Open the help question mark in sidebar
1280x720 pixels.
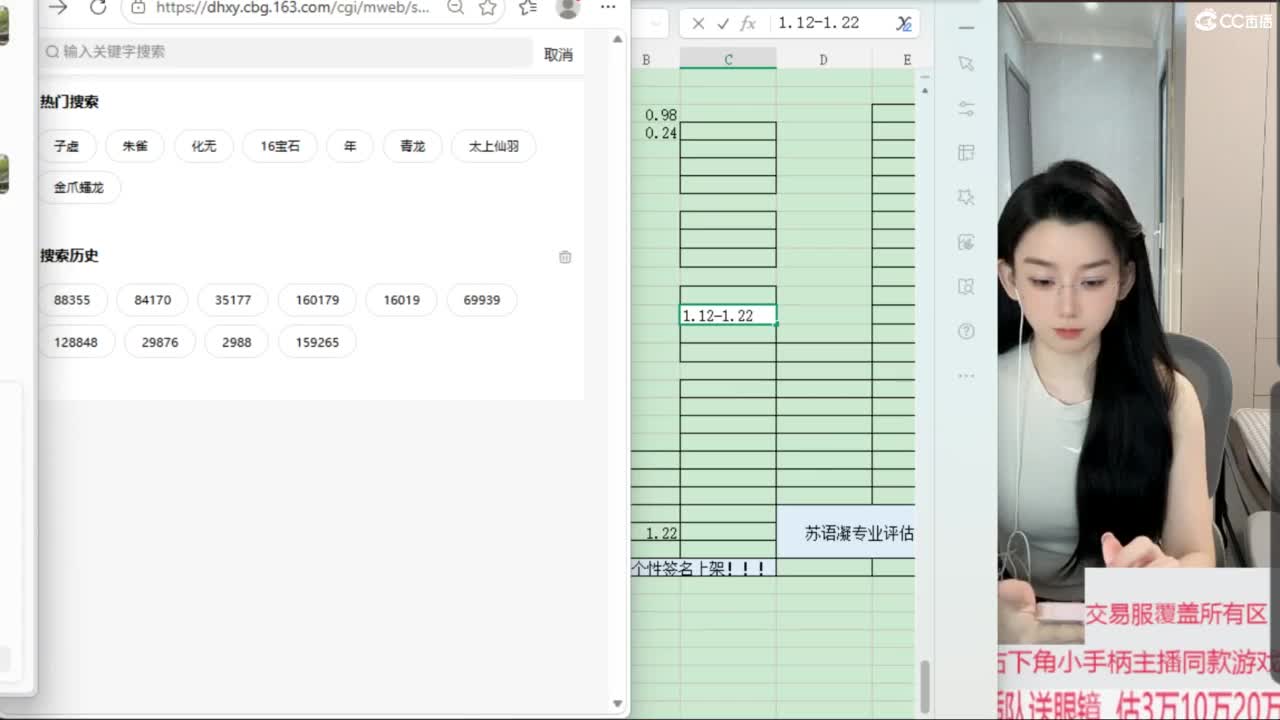[x=965, y=331]
